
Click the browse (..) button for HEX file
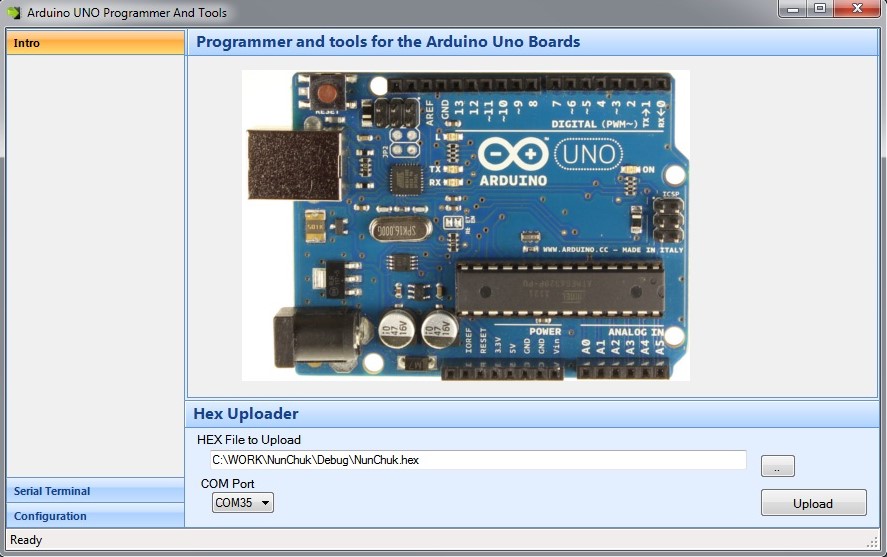pos(777,466)
